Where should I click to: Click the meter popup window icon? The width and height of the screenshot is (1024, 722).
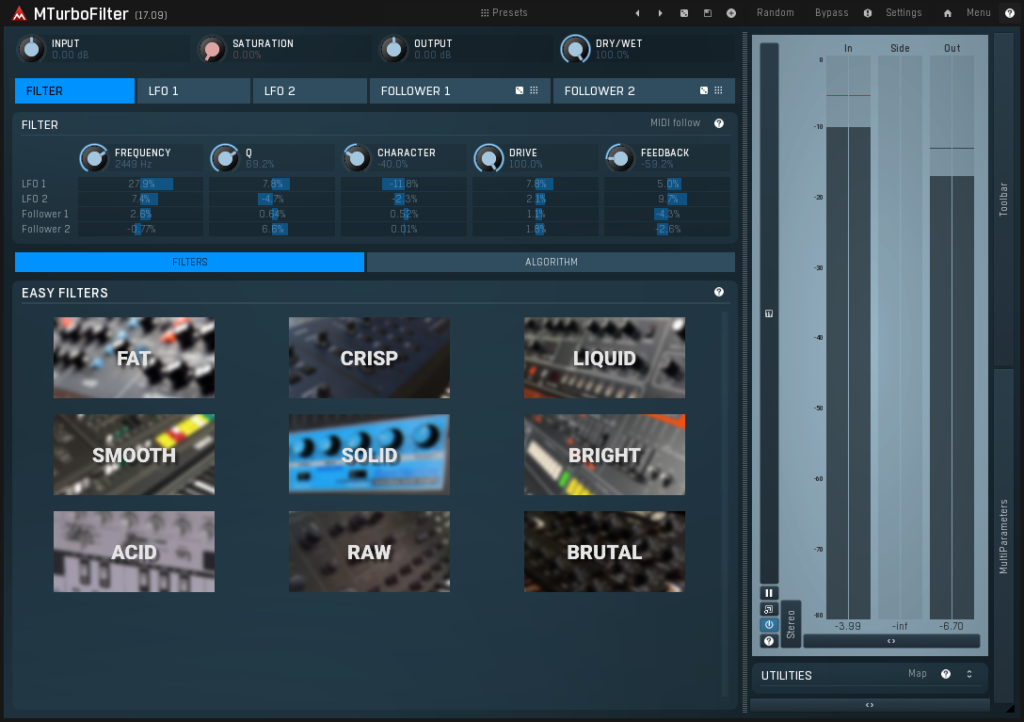(769, 609)
